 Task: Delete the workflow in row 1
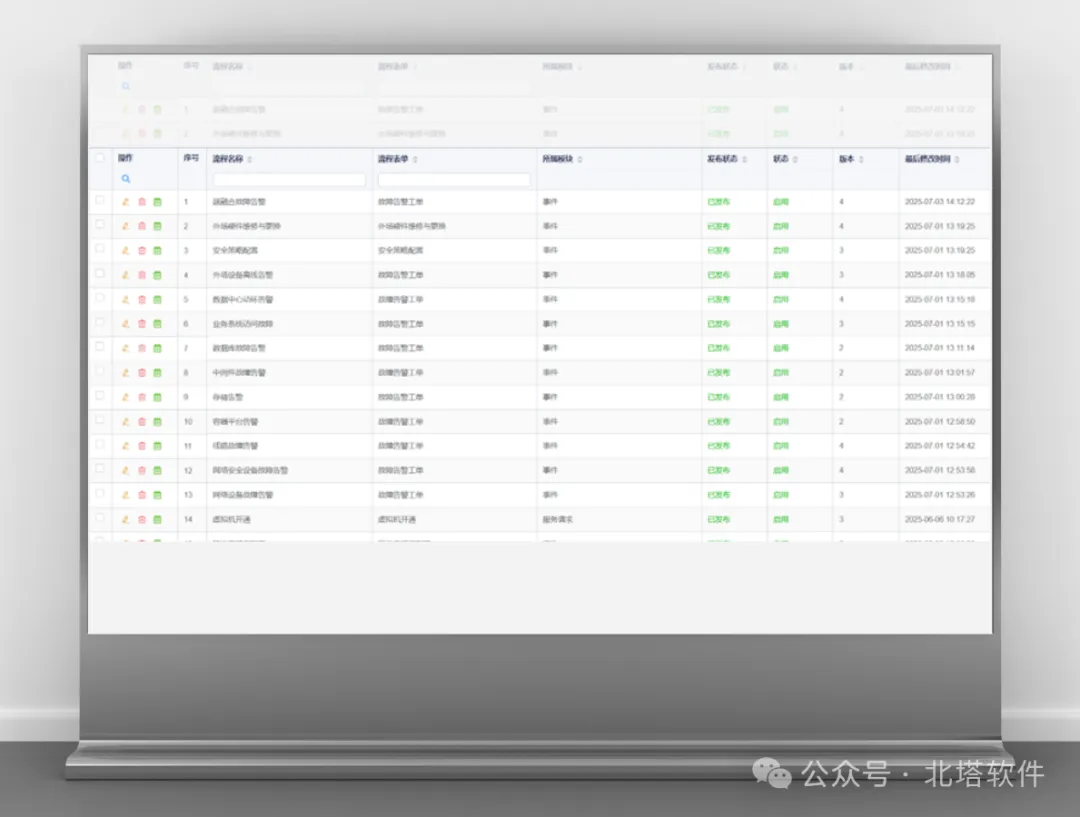(142, 202)
